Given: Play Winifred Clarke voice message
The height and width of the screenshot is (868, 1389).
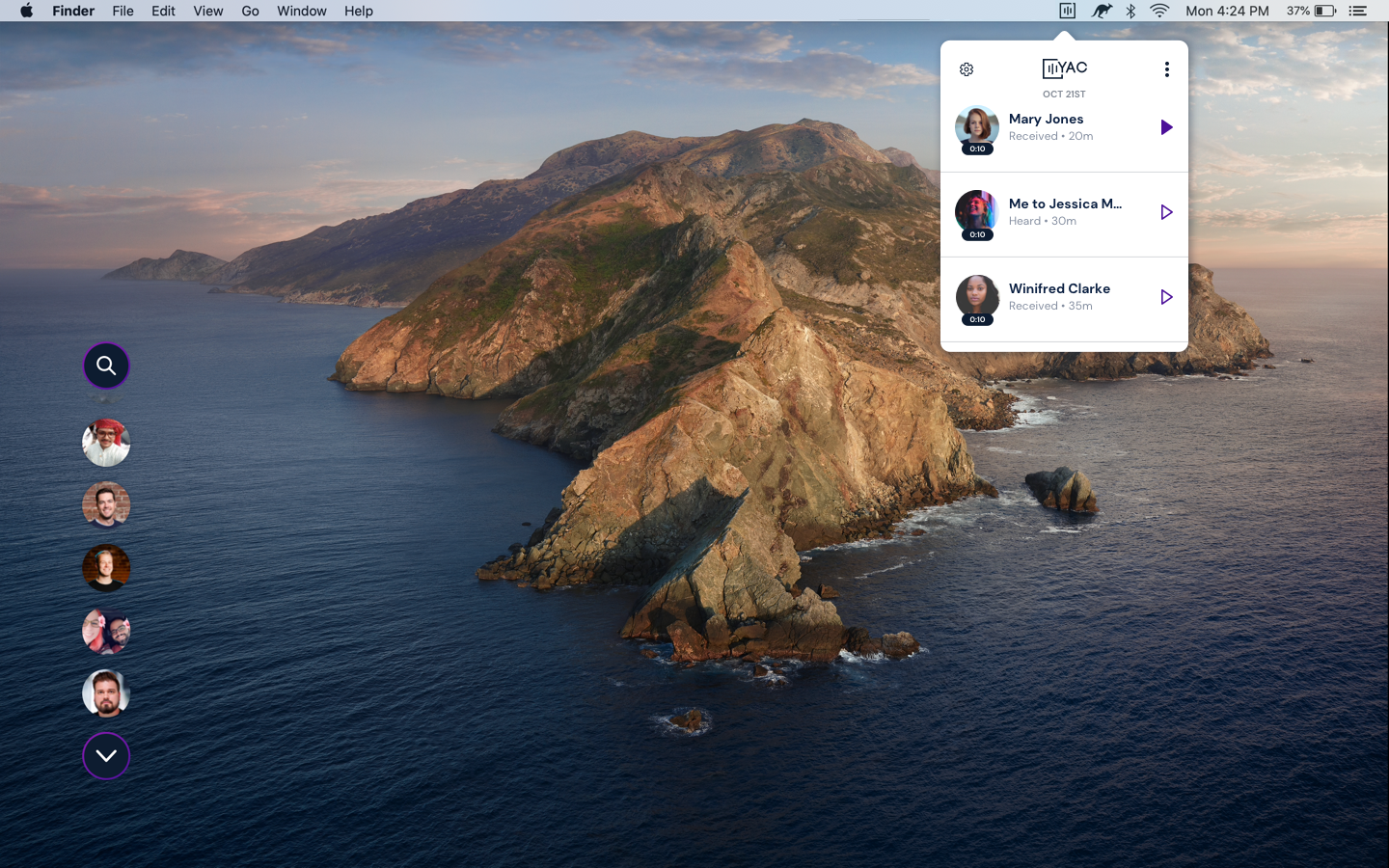Looking at the screenshot, I should (1166, 297).
